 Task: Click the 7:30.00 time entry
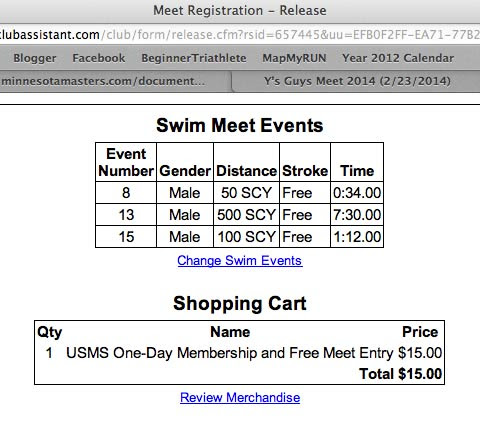(x=357, y=215)
